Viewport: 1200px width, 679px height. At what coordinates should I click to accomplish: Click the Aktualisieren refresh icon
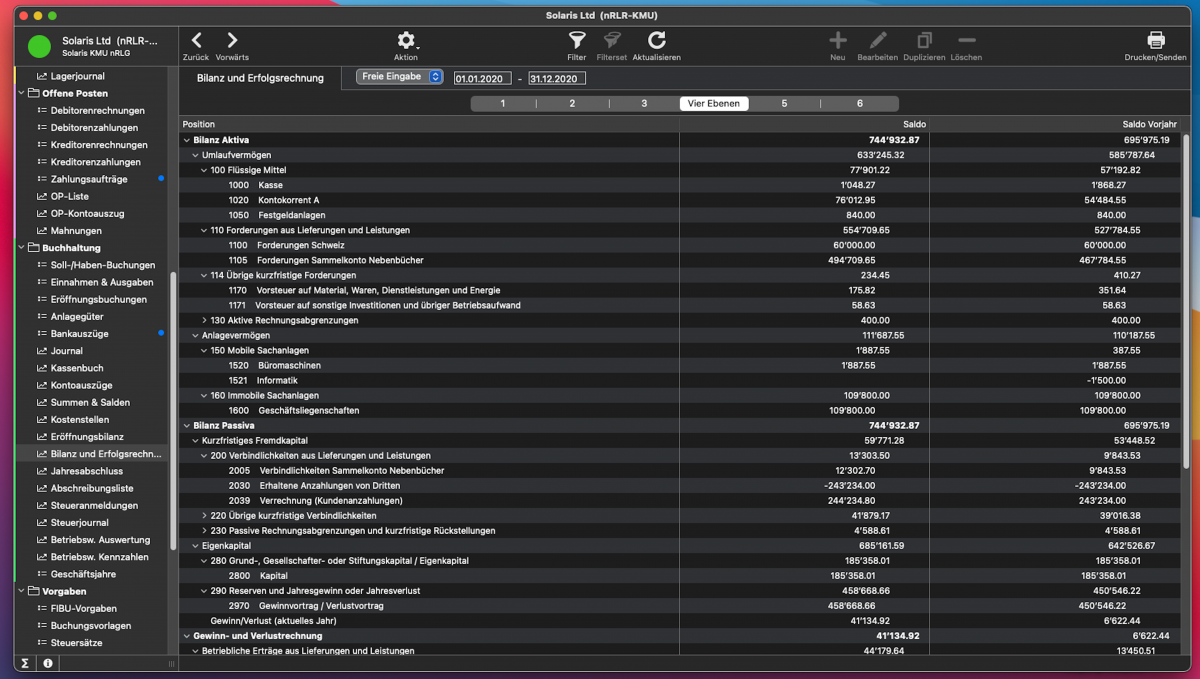click(656, 40)
